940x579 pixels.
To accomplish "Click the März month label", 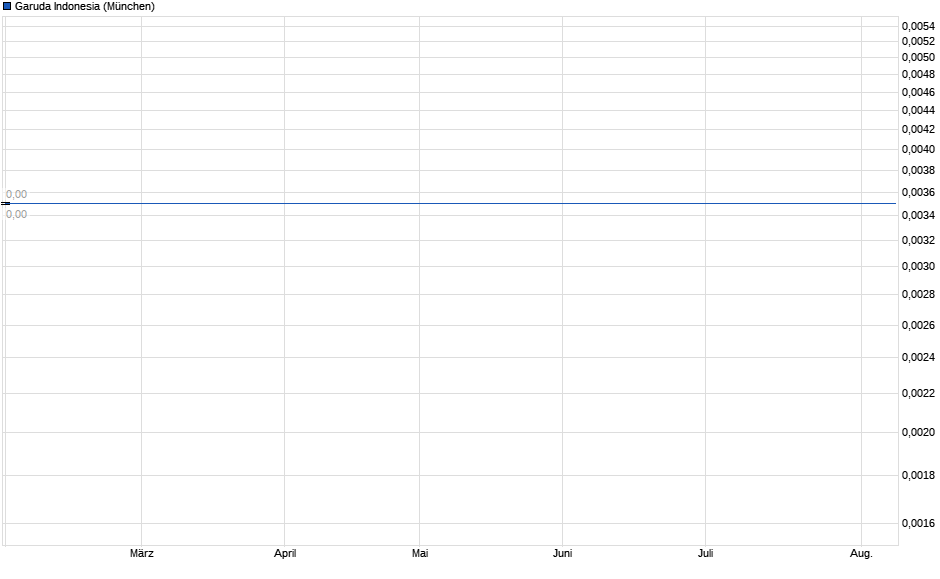I will [141, 553].
